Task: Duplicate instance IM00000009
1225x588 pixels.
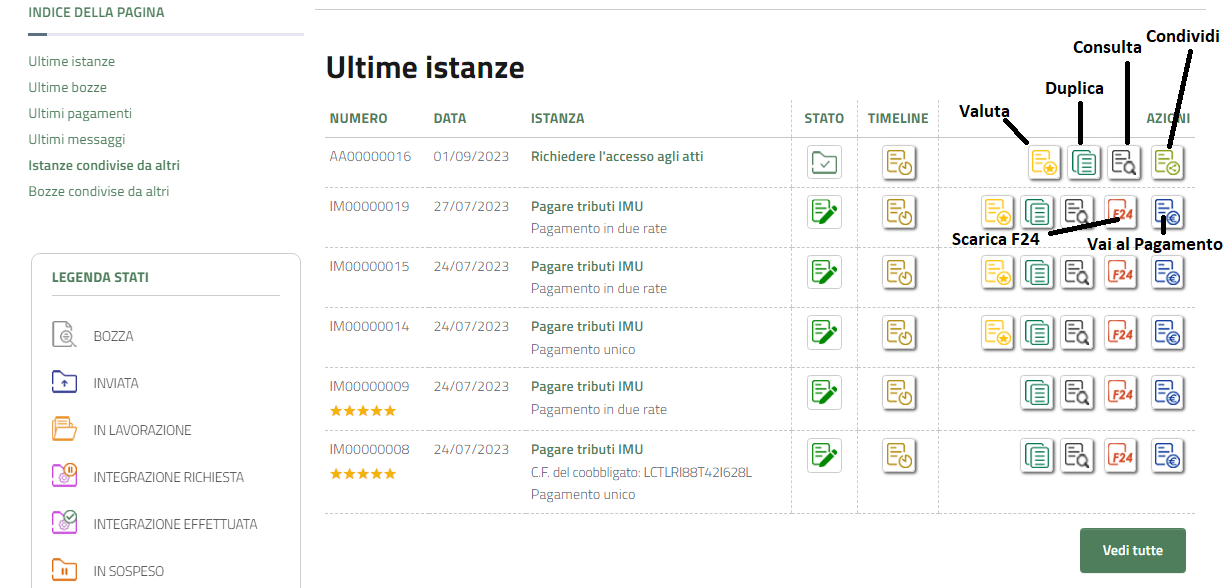Action: [x=1037, y=393]
